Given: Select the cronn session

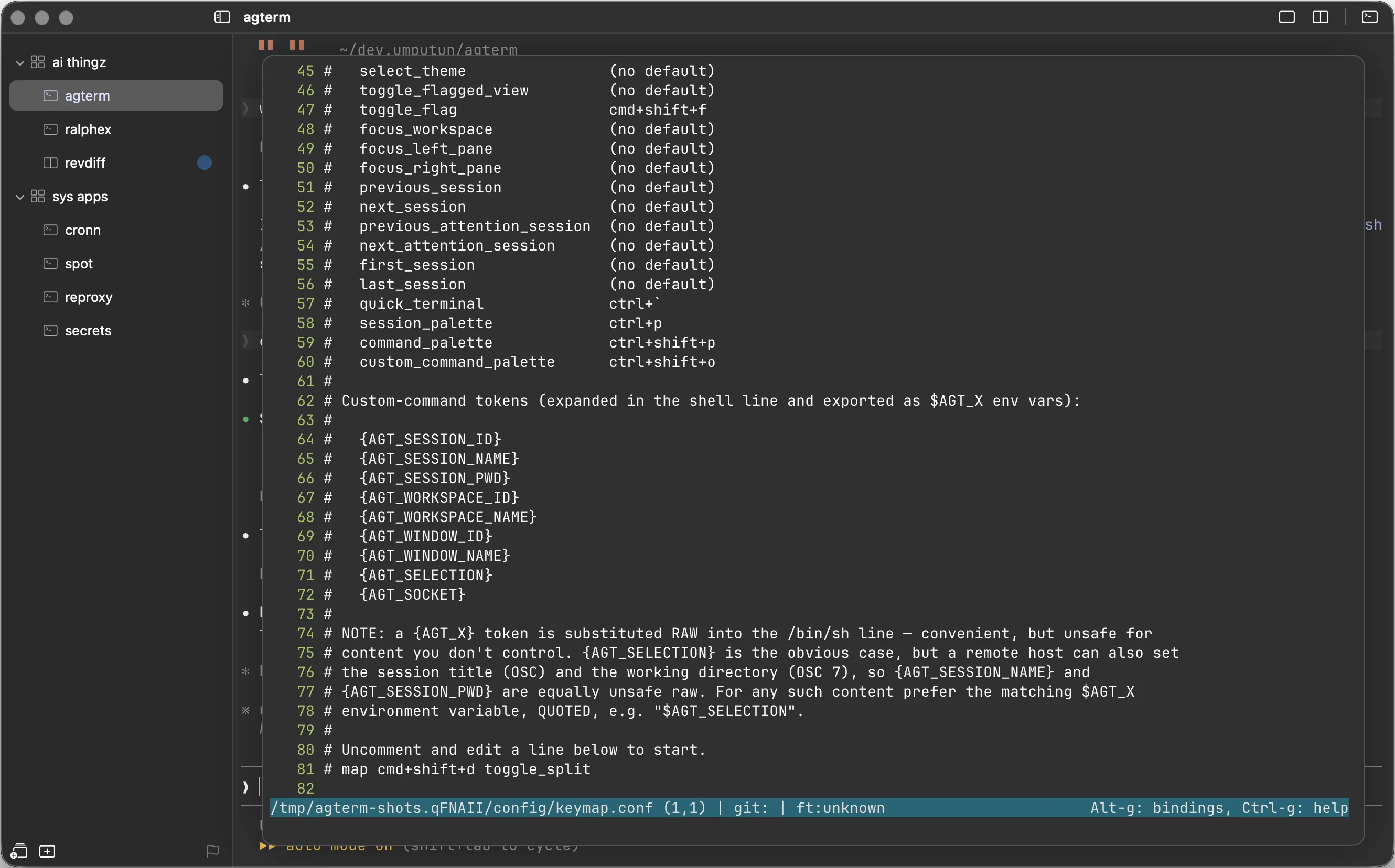Looking at the screenshot, I should tap(116, 230).
